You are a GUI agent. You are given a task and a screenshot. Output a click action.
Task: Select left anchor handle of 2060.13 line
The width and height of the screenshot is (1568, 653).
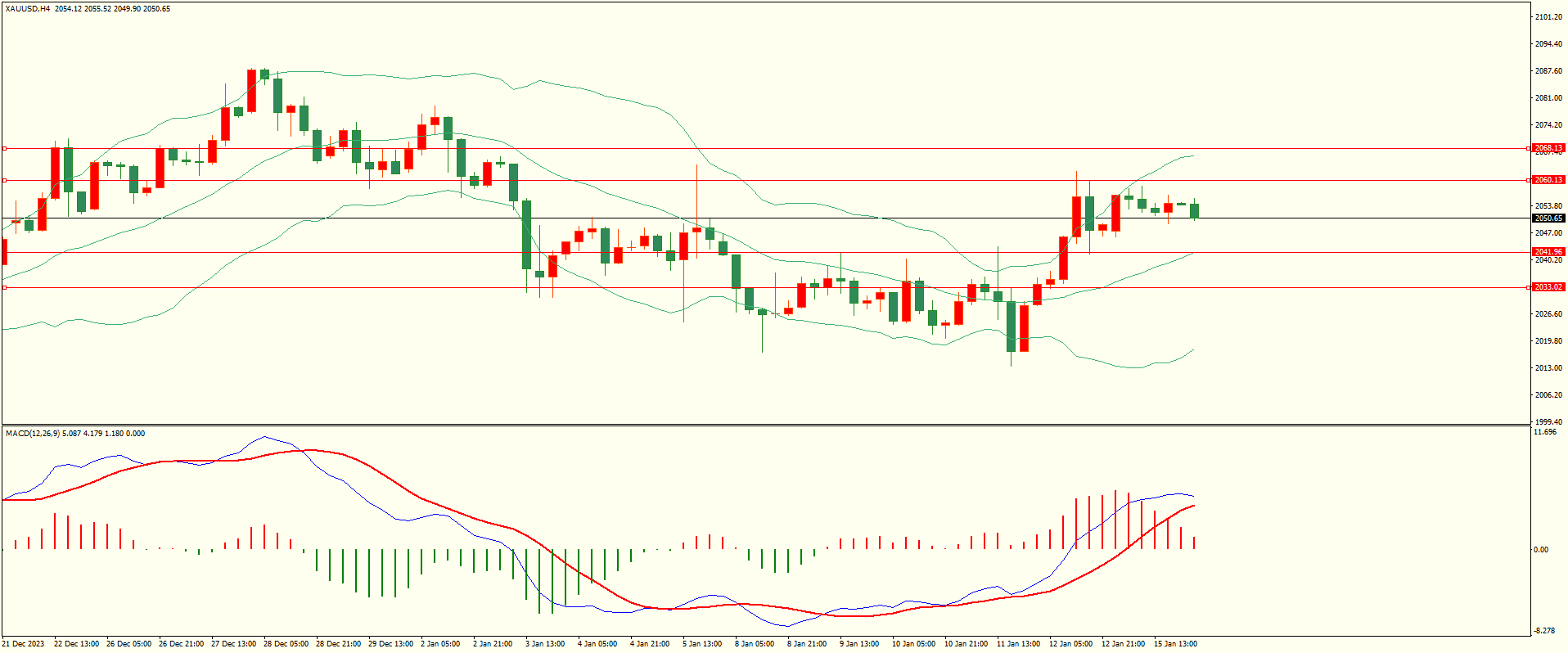[4, 180]
